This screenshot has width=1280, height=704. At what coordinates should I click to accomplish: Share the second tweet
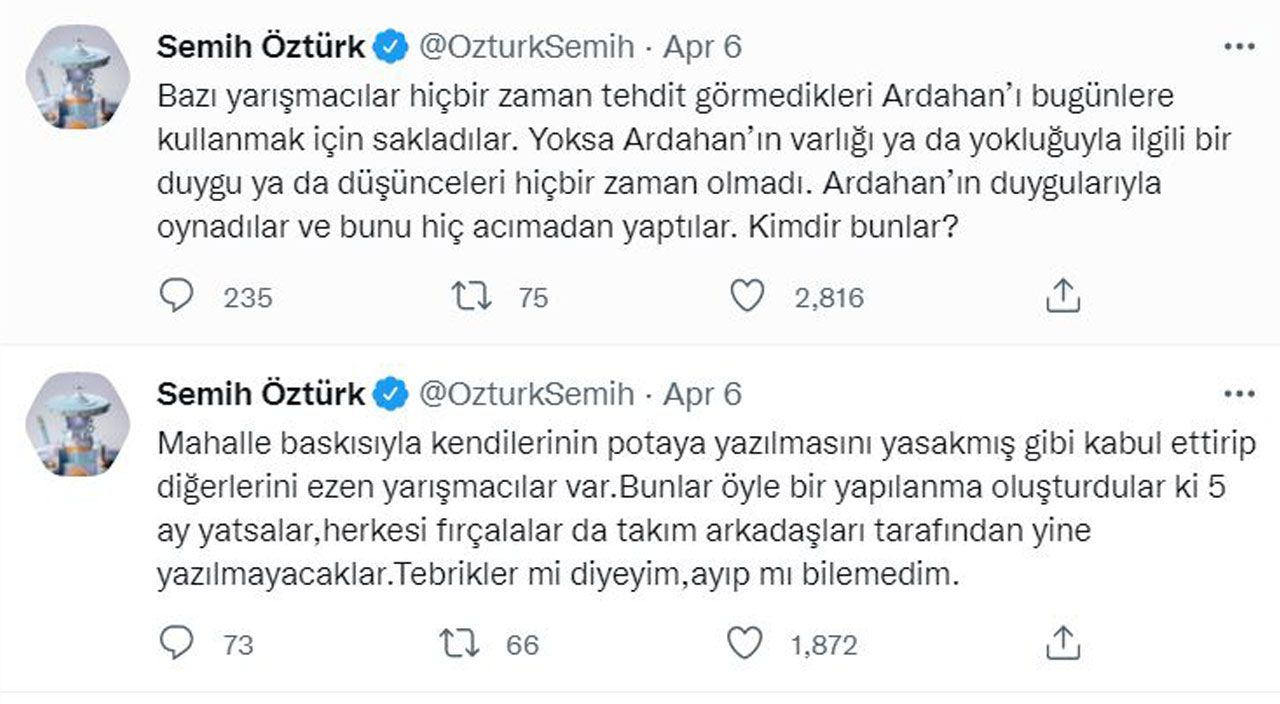click(x=1062, y=640)
